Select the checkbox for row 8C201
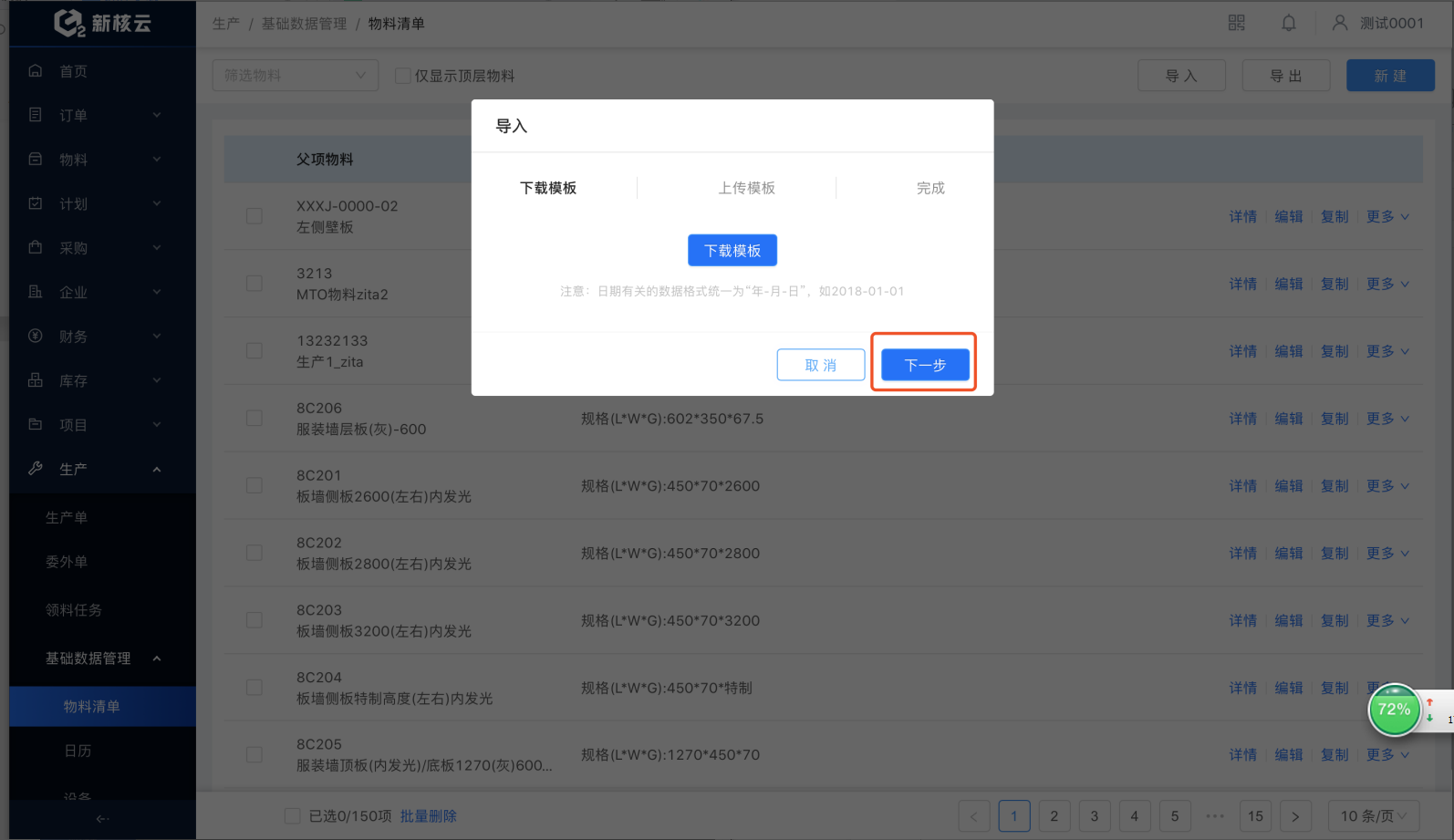The height and width of the screenshot is (840, 1454). [254, 485]
